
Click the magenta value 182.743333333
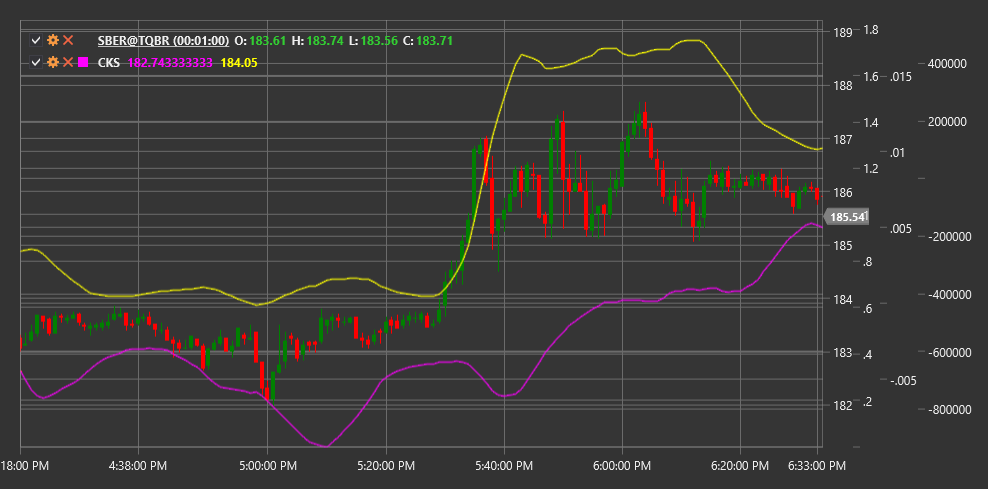[x=170, y=63]
